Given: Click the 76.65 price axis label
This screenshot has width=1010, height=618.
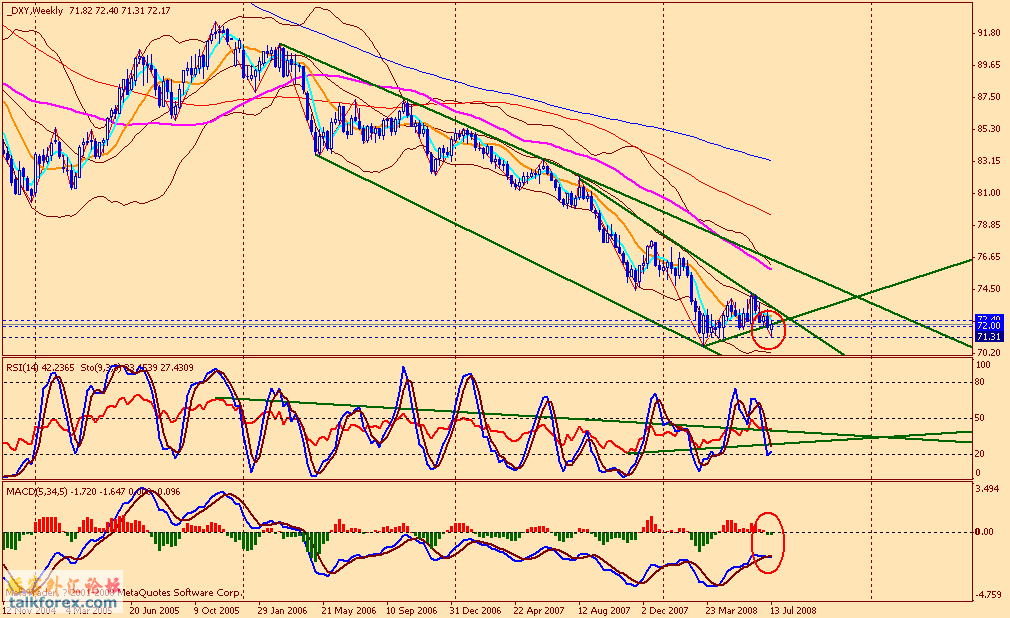Looking at the screenshot, I should pos(988,256).
